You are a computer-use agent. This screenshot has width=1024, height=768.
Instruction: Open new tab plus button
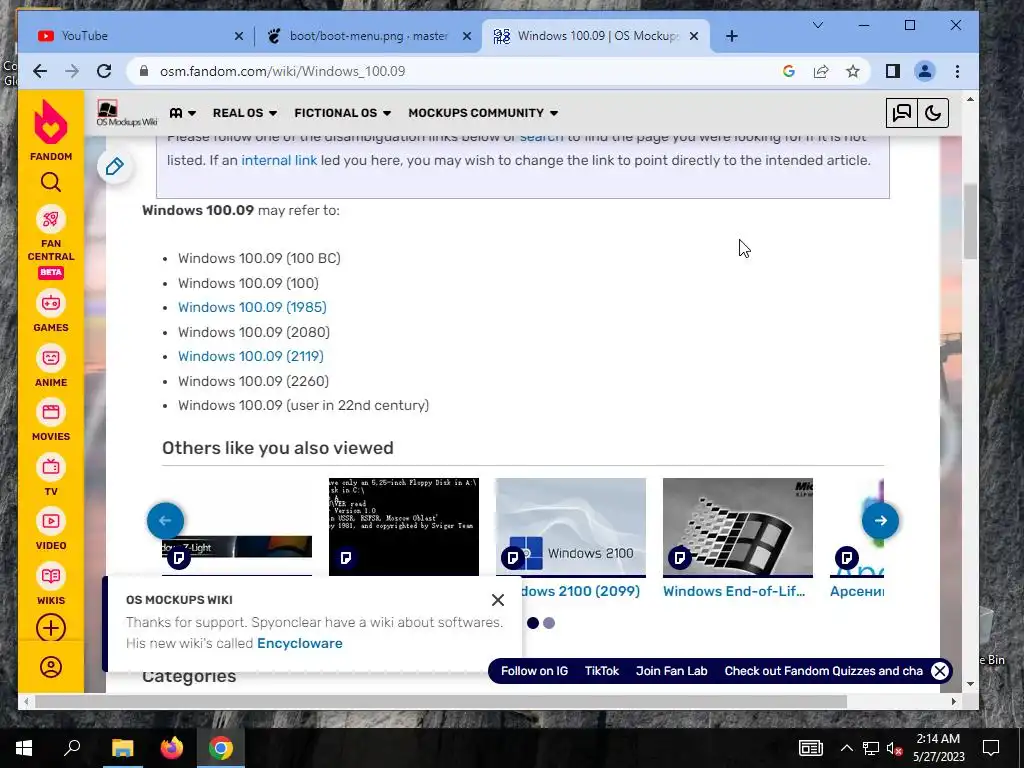point(731,36)
